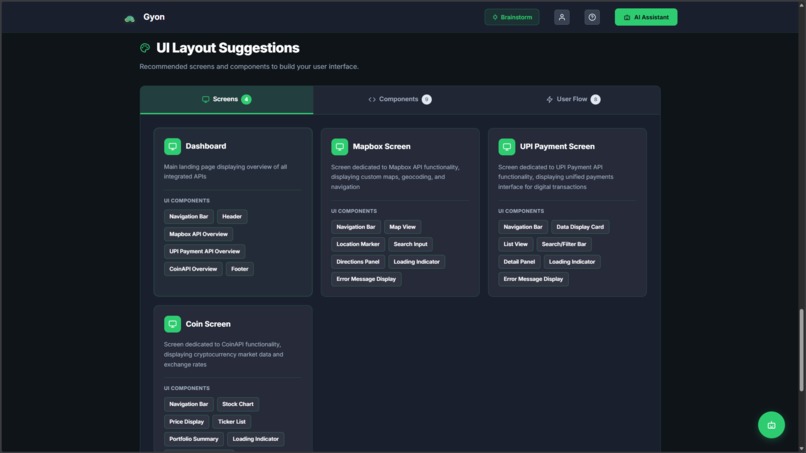Open the AI Assistant

click(646, 17)
